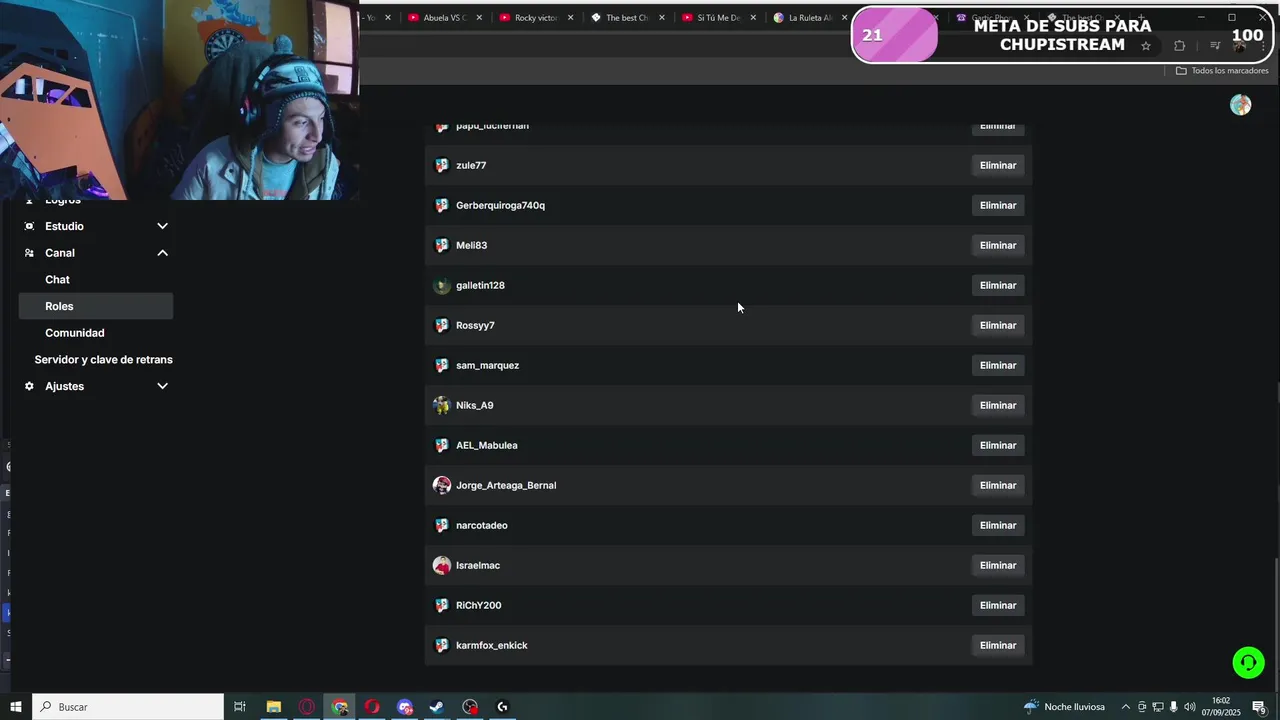This screenshot has width=1280, height=720.
Task: Click Niks_A9's profile picture
Action: [442, 405]
